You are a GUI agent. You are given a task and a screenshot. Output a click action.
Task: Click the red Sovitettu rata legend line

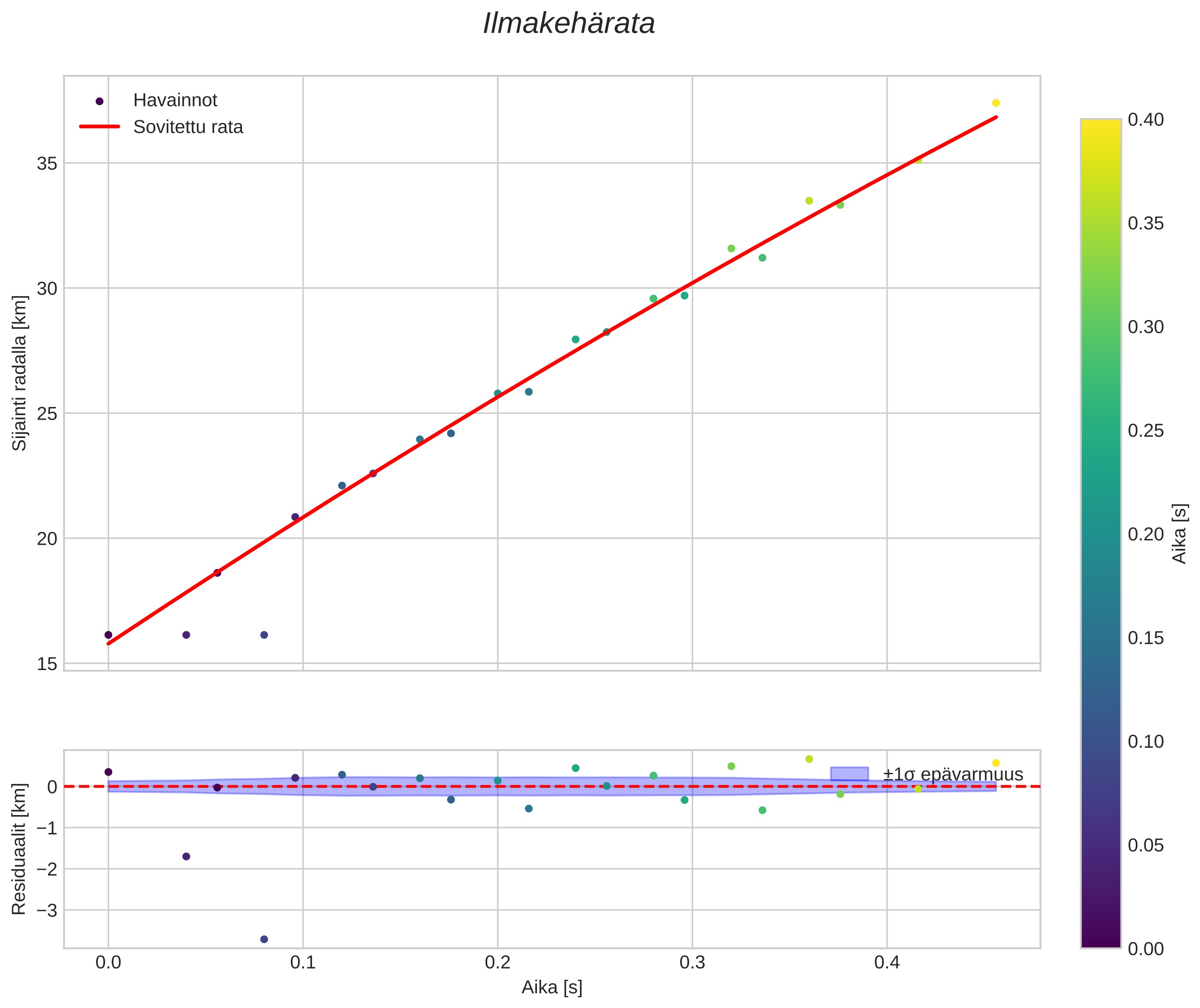tap(100, 127)
